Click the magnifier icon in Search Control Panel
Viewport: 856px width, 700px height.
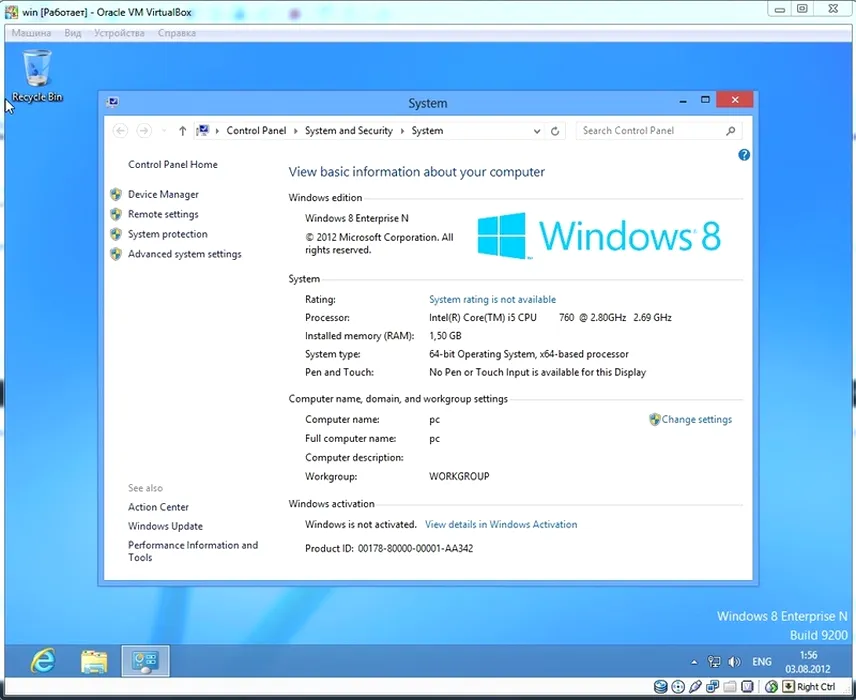point(730,131)
